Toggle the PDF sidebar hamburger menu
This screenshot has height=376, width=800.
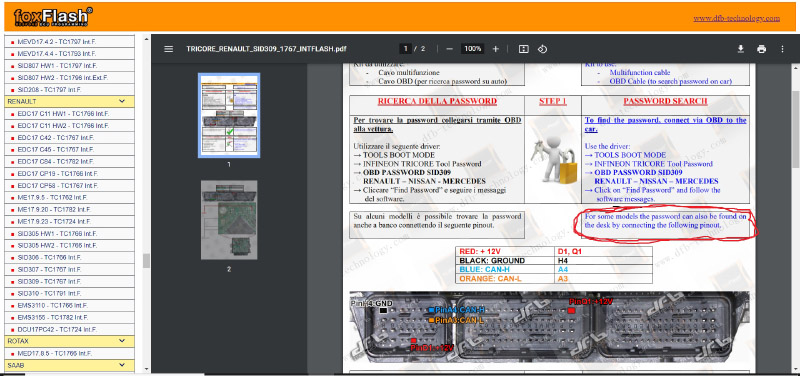pos(169,49)
